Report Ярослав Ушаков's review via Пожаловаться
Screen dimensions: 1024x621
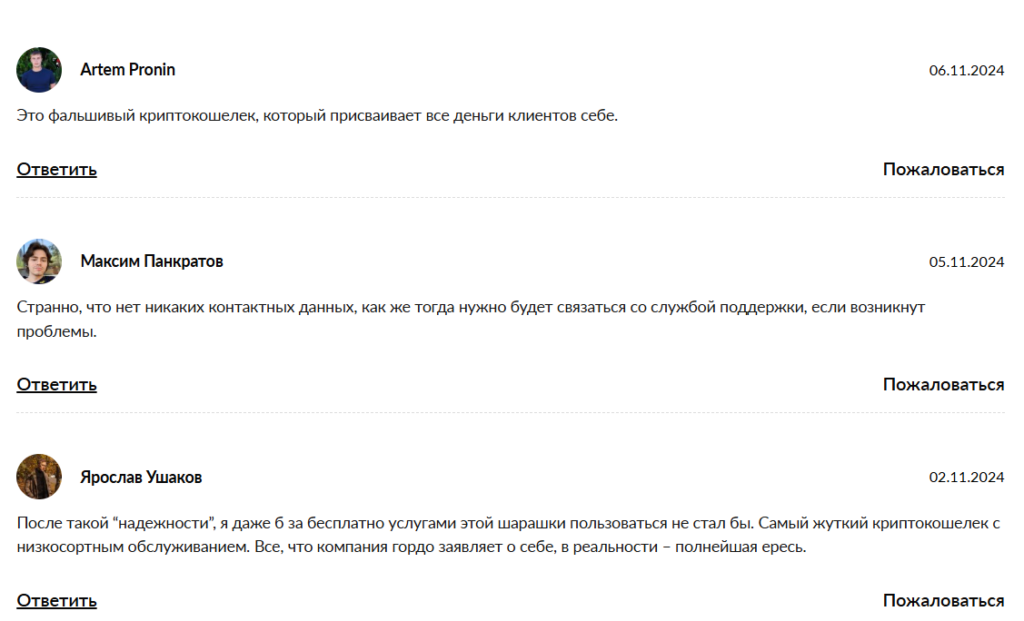click(x=943, y=601)
